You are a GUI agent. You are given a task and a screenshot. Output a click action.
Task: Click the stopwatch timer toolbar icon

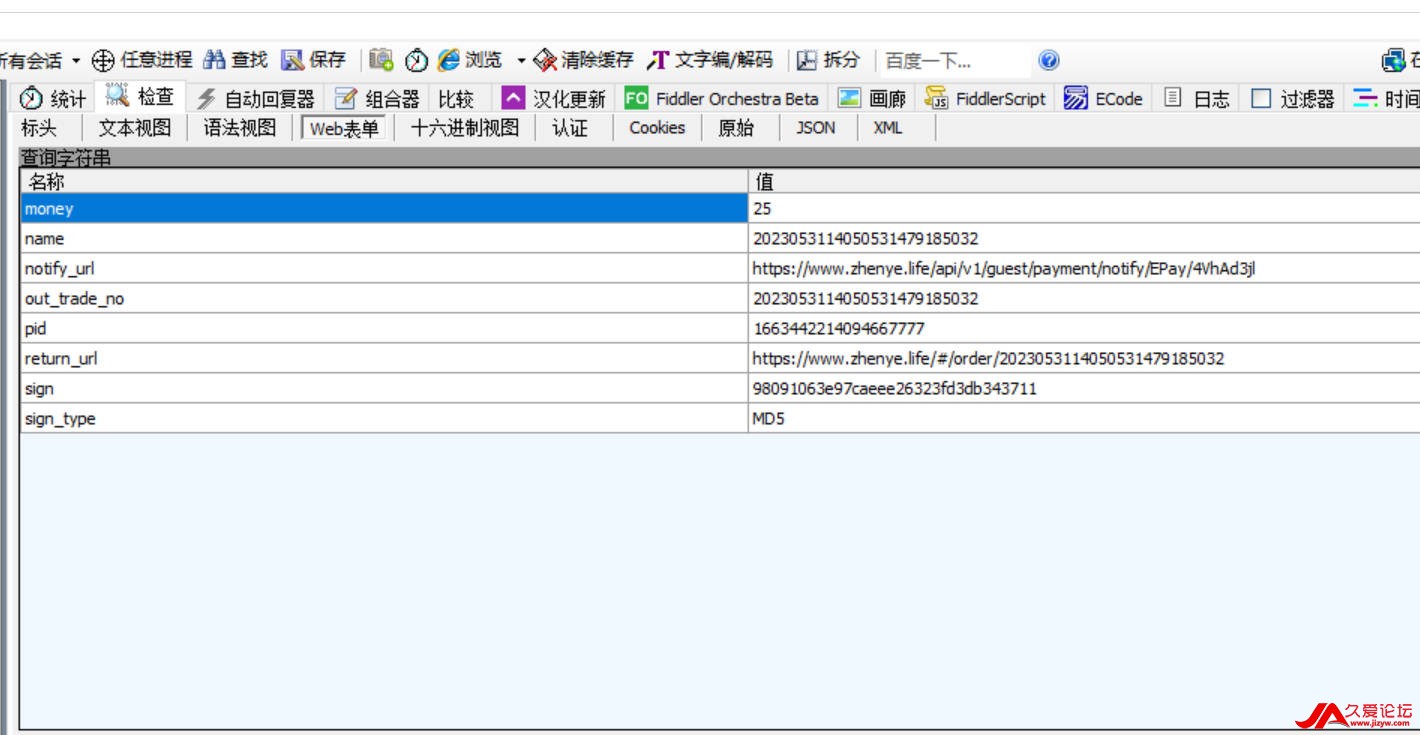(416, 60)
